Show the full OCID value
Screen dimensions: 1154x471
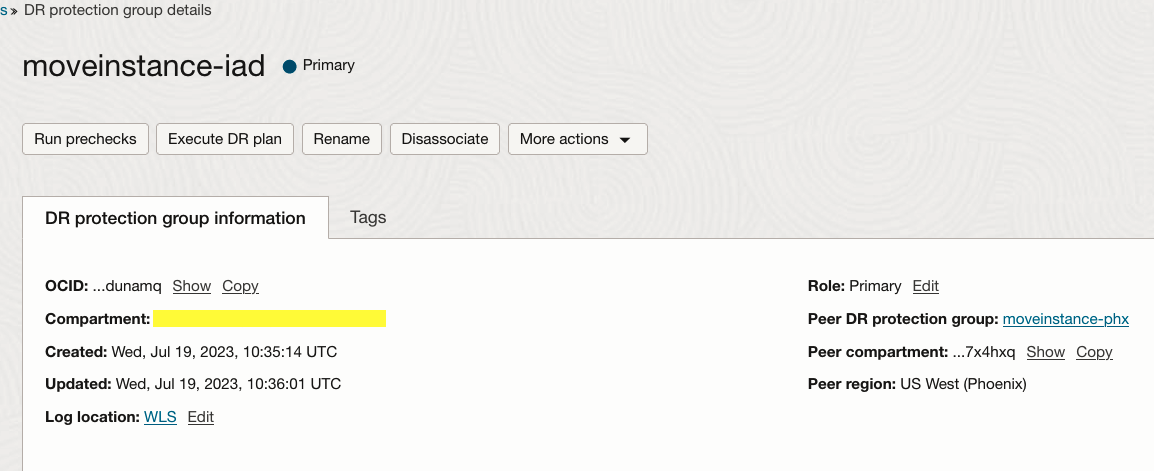click(192, 286)
